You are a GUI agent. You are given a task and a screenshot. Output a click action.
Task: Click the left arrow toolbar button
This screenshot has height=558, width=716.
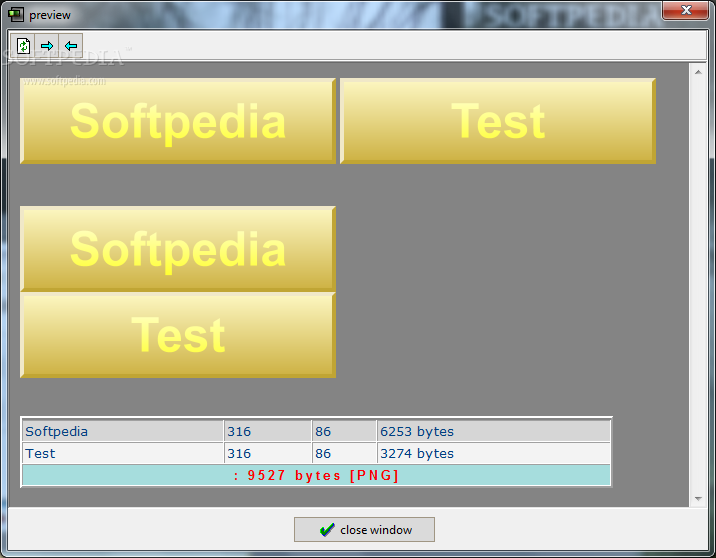[x=71, y=46]
